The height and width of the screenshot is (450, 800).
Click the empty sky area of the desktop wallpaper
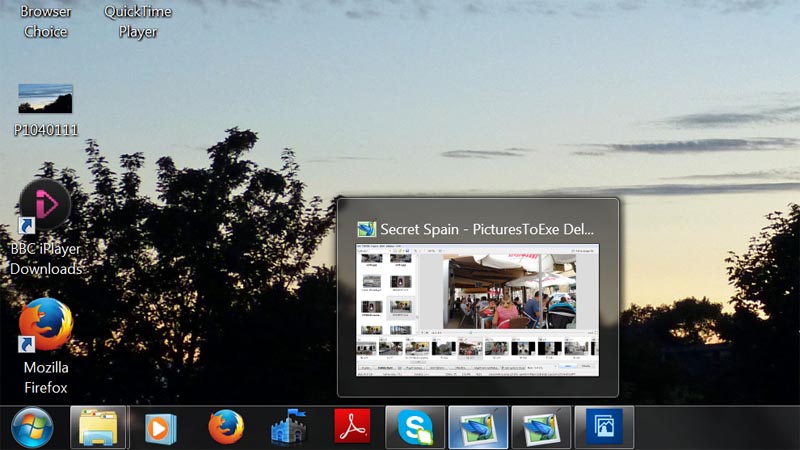(400, 80)
